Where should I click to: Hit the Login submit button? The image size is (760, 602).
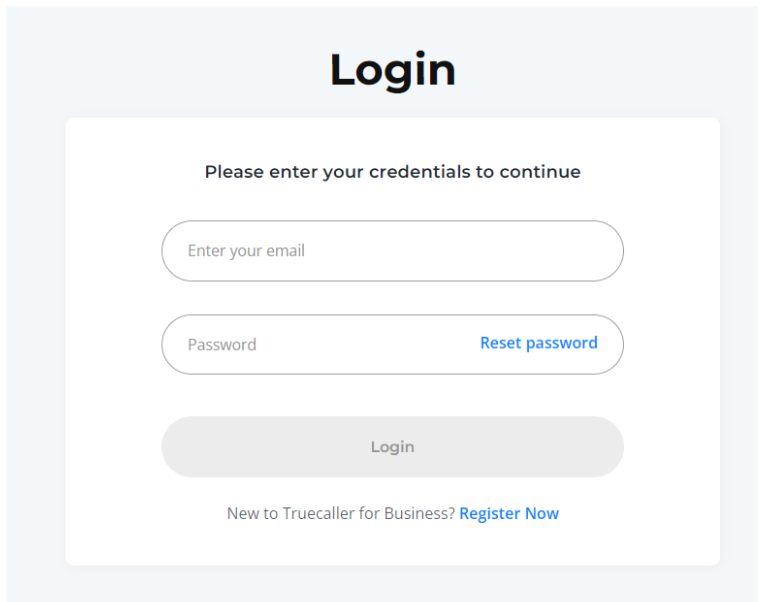[392, 447]
